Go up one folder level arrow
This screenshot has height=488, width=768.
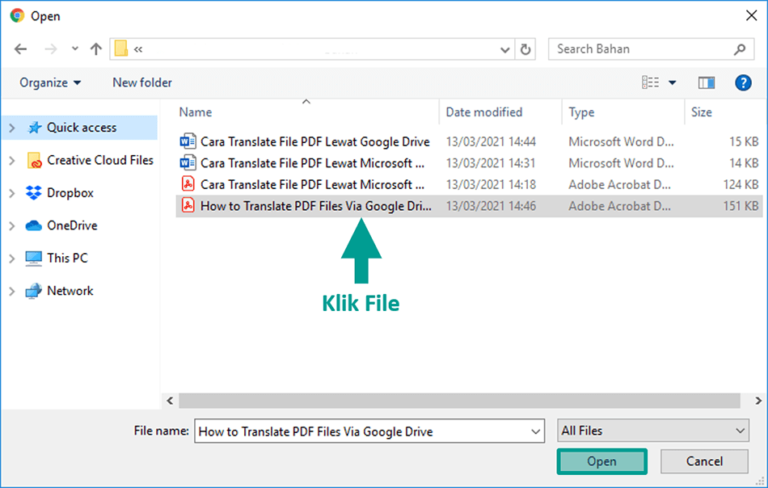[x=96, y=49]
